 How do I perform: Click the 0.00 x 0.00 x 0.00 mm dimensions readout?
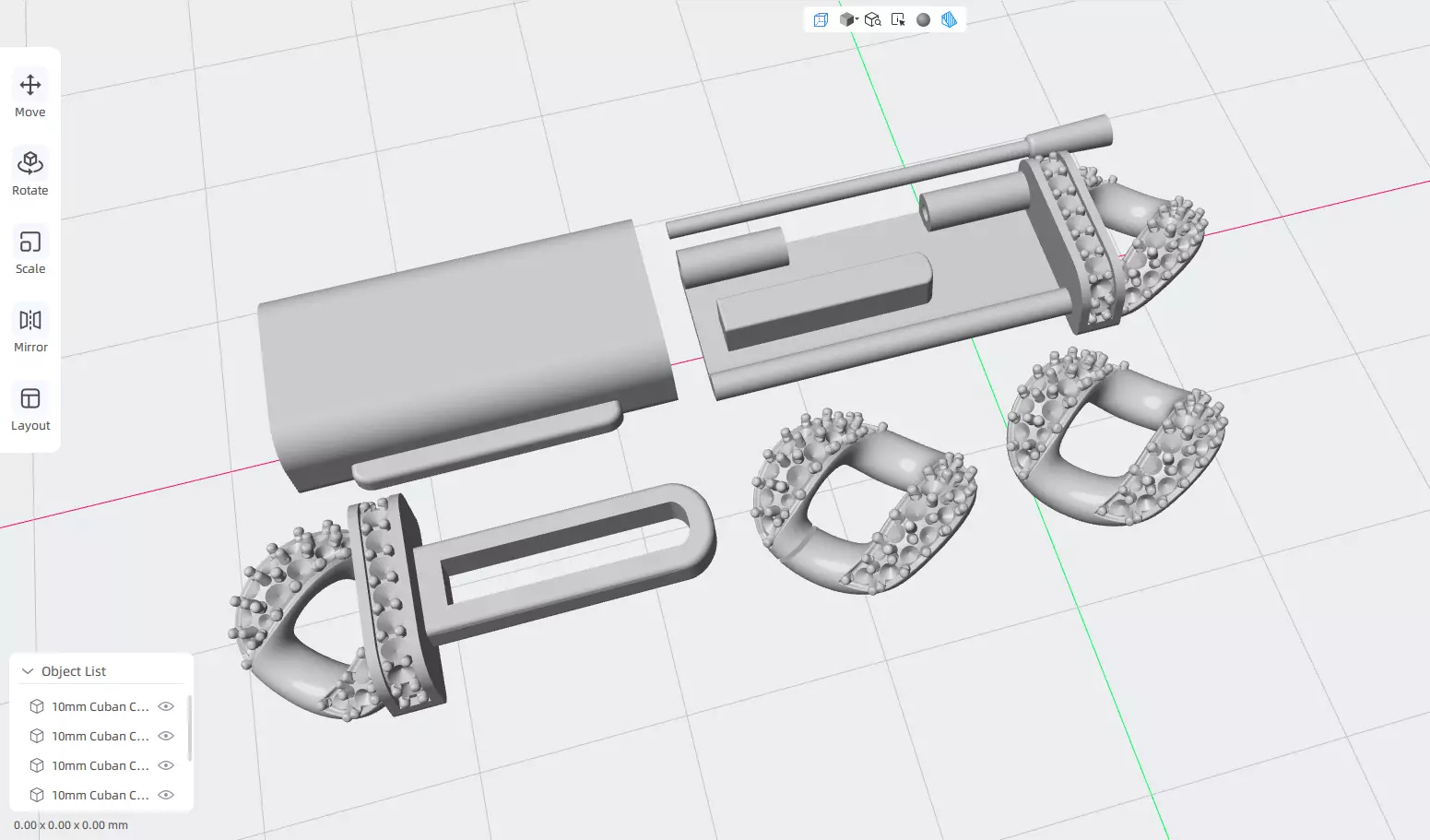coord(71,825)
